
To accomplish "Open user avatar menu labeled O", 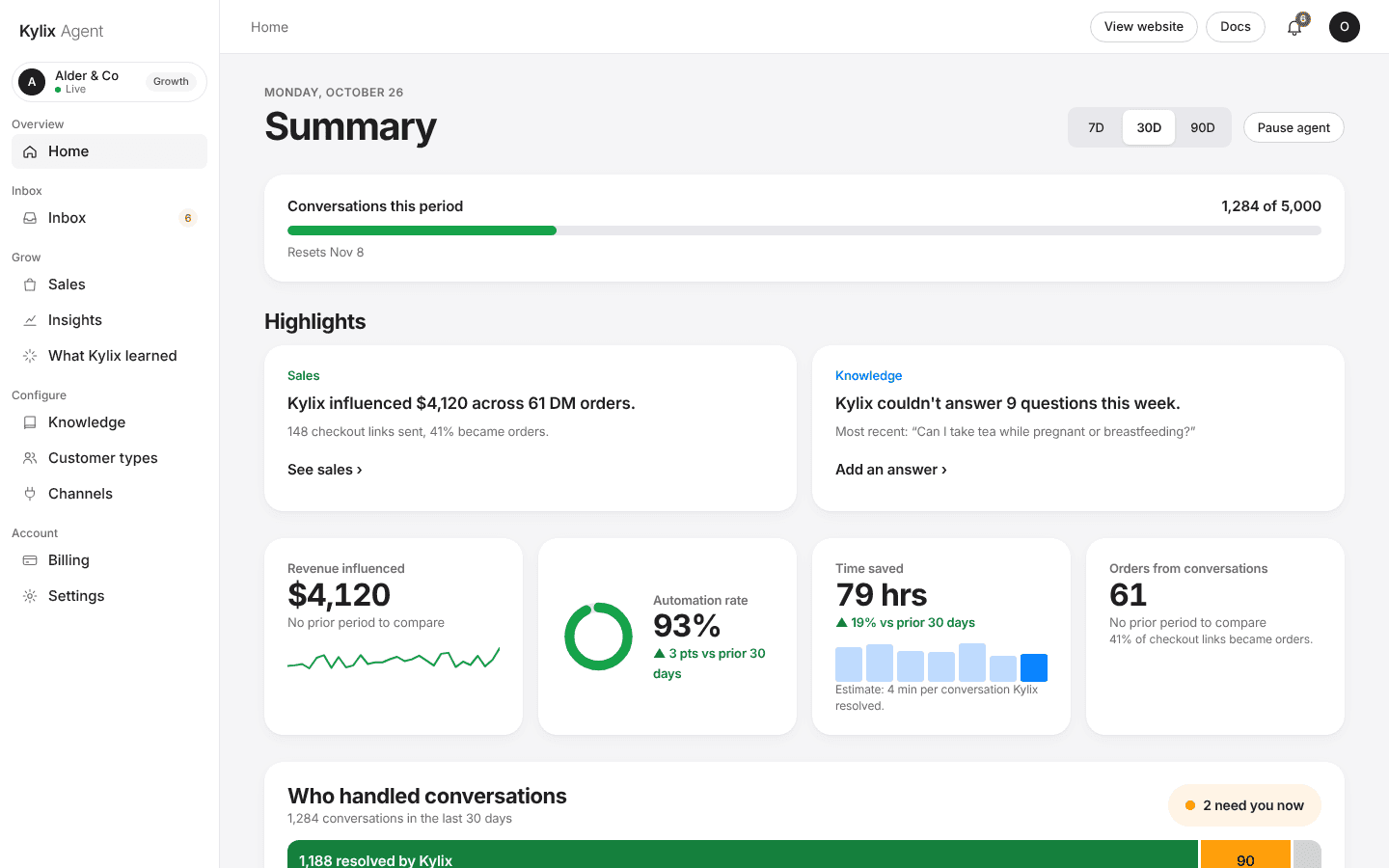I will 1345,27.
